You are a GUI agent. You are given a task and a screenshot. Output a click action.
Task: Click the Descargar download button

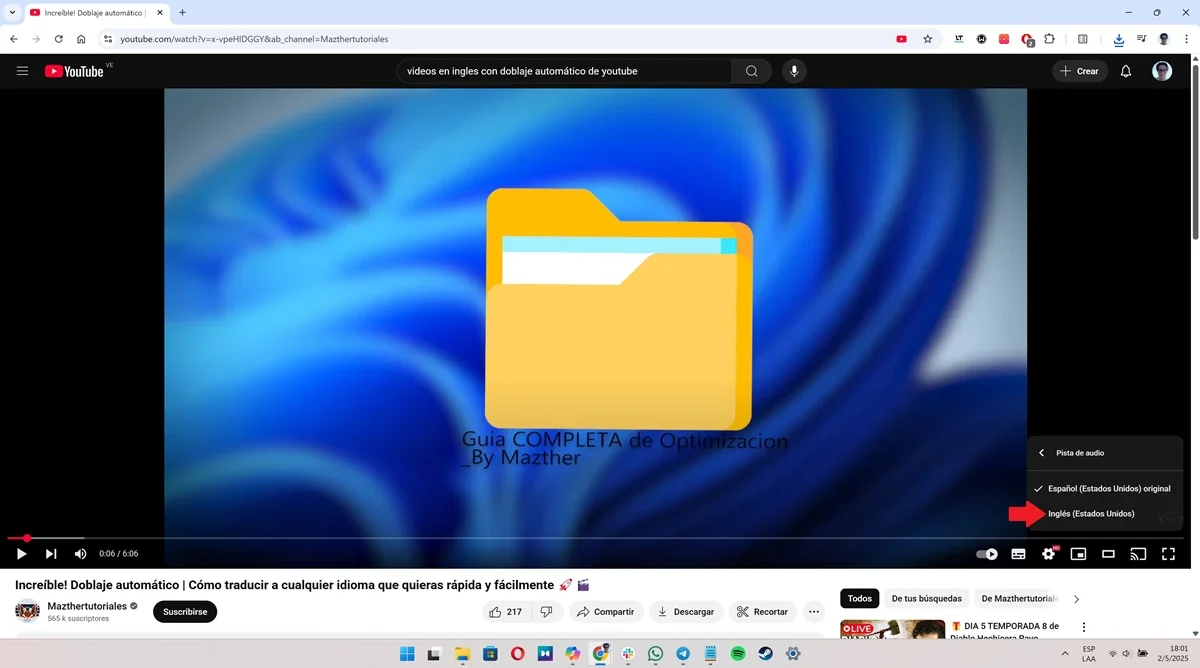coord(686,611)
